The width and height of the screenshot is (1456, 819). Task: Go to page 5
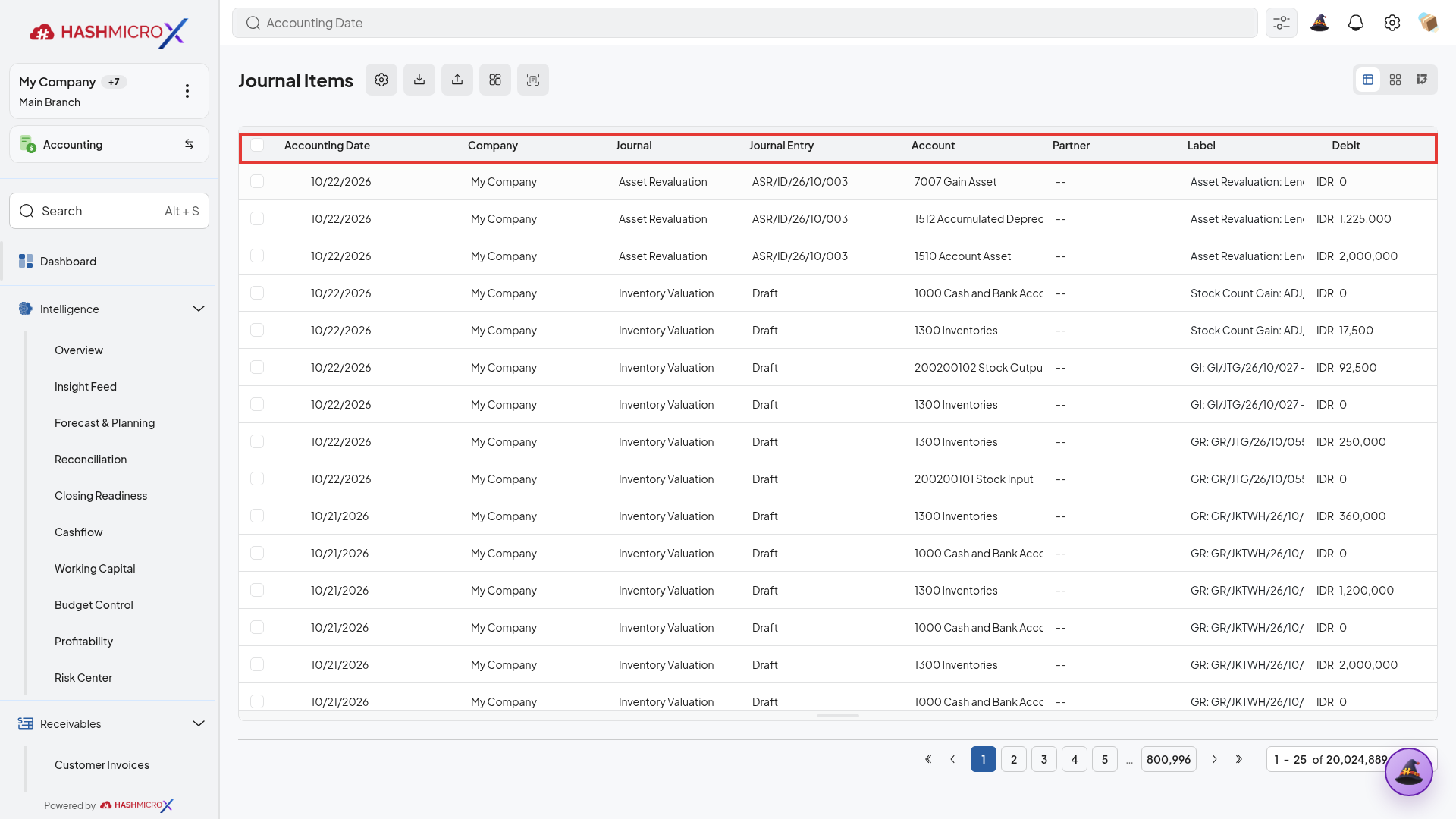pyautogui.click(x=1105, y=759)
